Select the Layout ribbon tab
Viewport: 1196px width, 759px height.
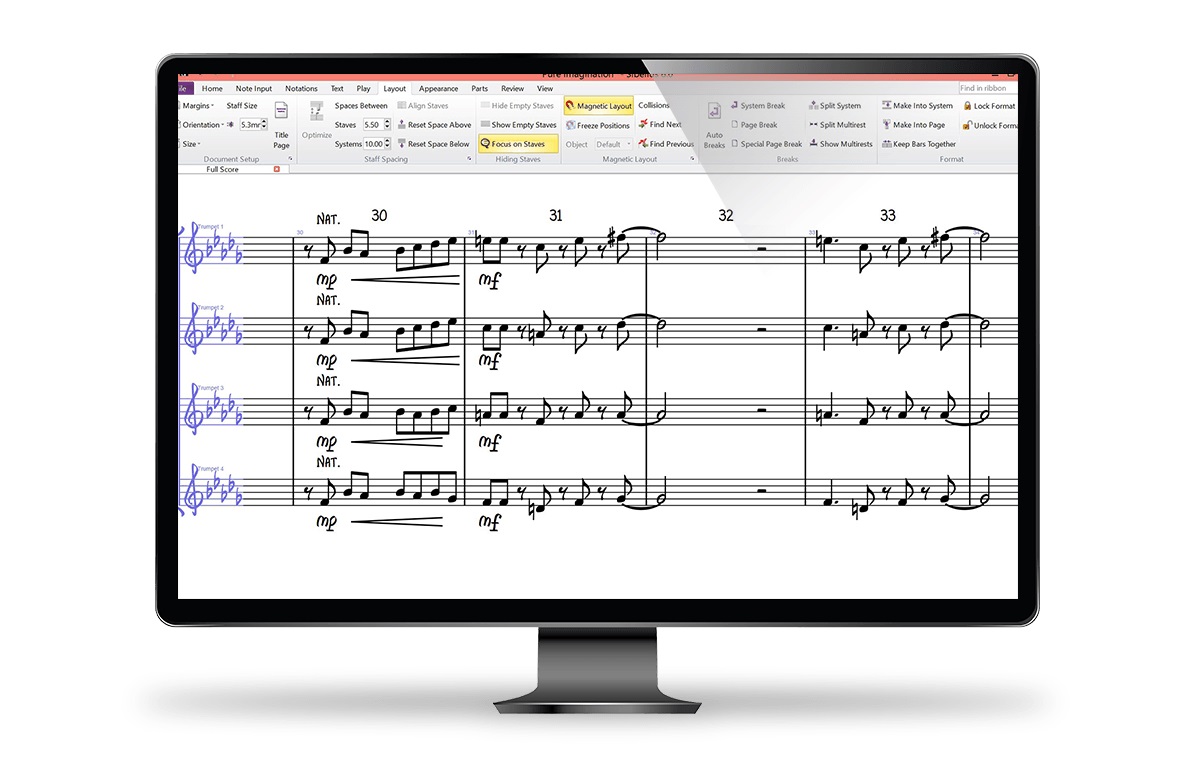(394, 88)
